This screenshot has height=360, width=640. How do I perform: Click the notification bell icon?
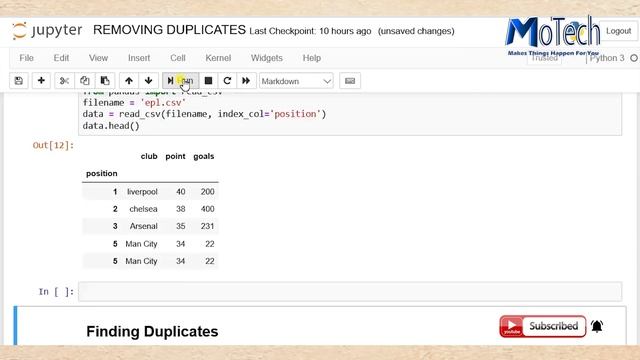pos(597,326)
